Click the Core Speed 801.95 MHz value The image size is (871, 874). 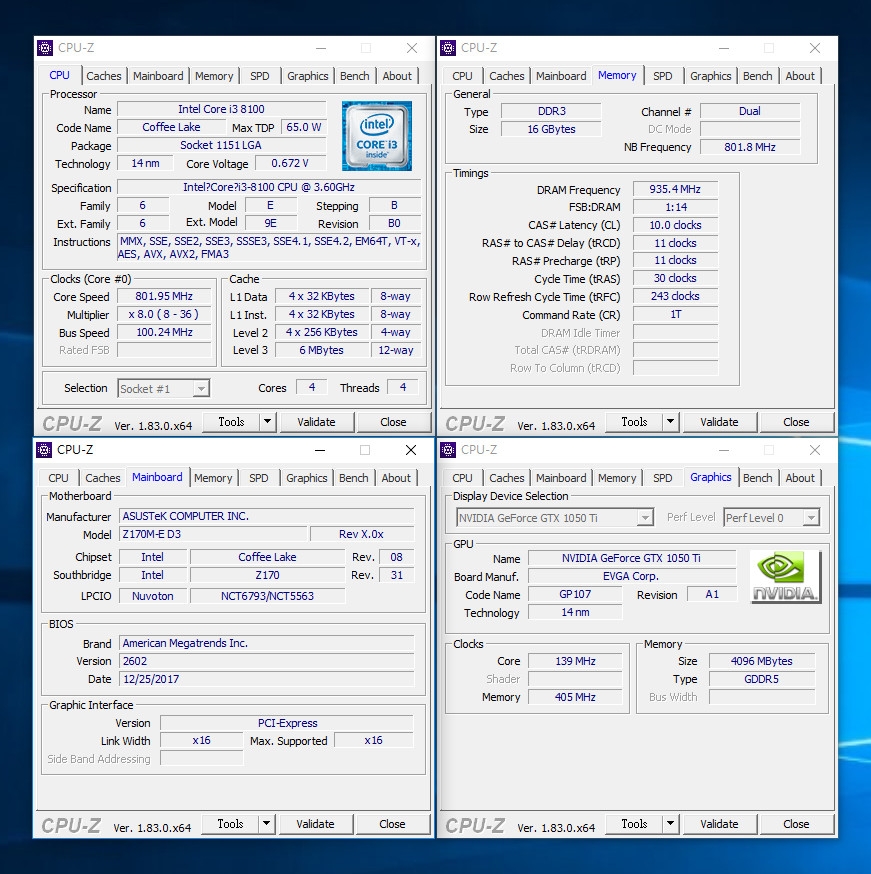(x=164, y=297)
